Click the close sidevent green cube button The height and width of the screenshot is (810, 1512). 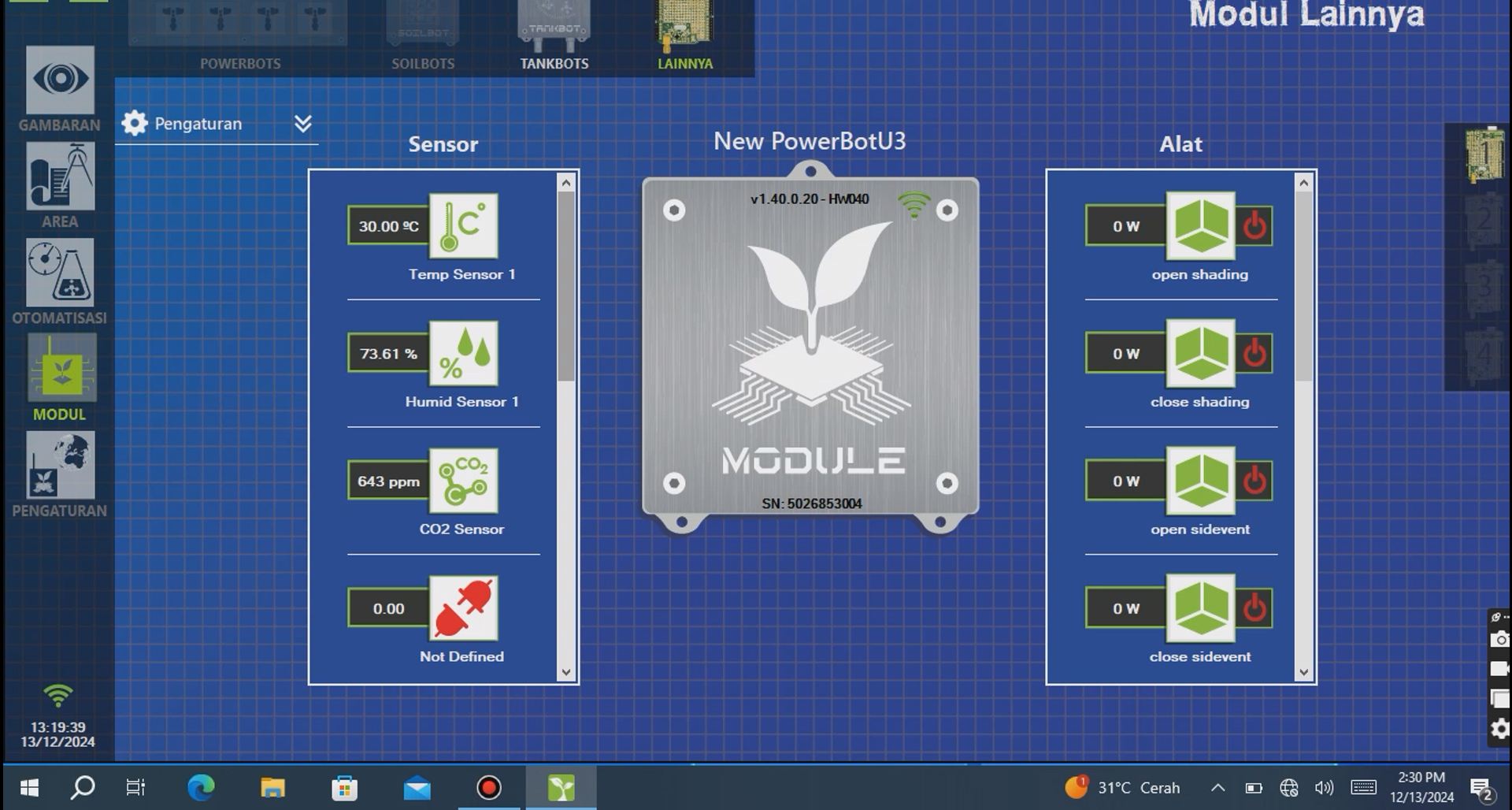coord(1200,608)
